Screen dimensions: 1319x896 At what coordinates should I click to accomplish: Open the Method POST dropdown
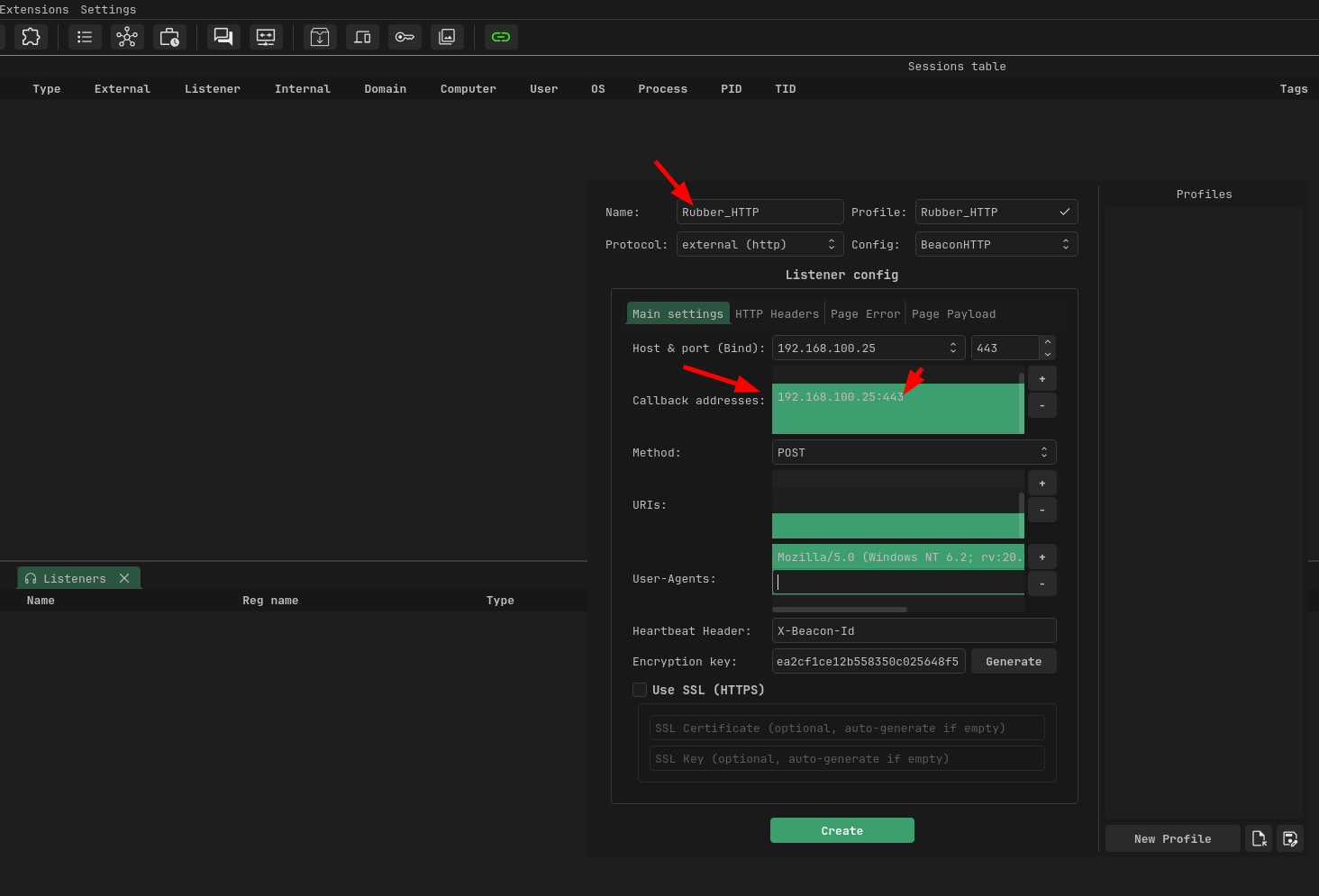click(913, 453)
